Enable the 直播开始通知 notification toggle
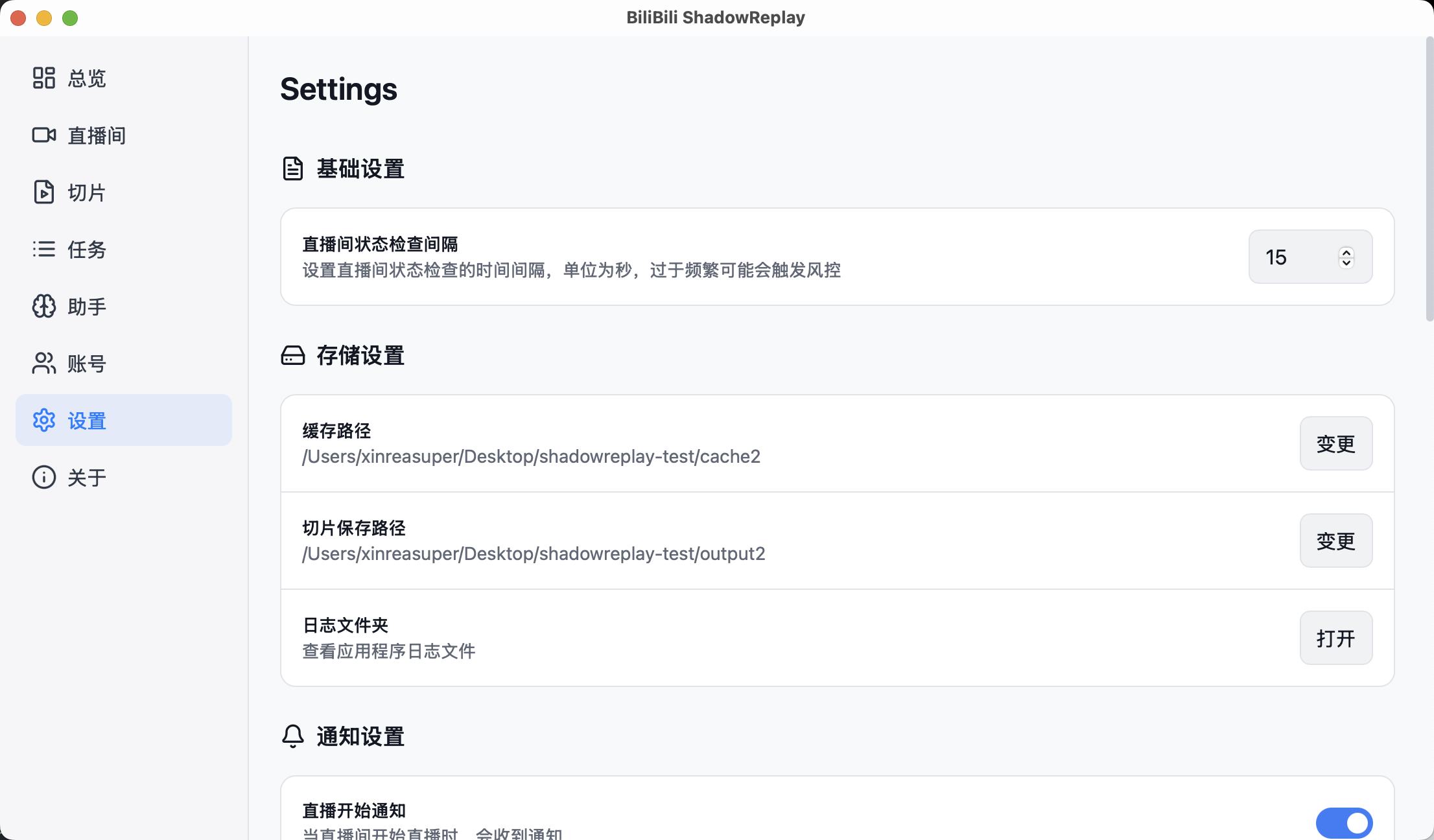This screenshot has height=840, width=1434. [1344, 822]
